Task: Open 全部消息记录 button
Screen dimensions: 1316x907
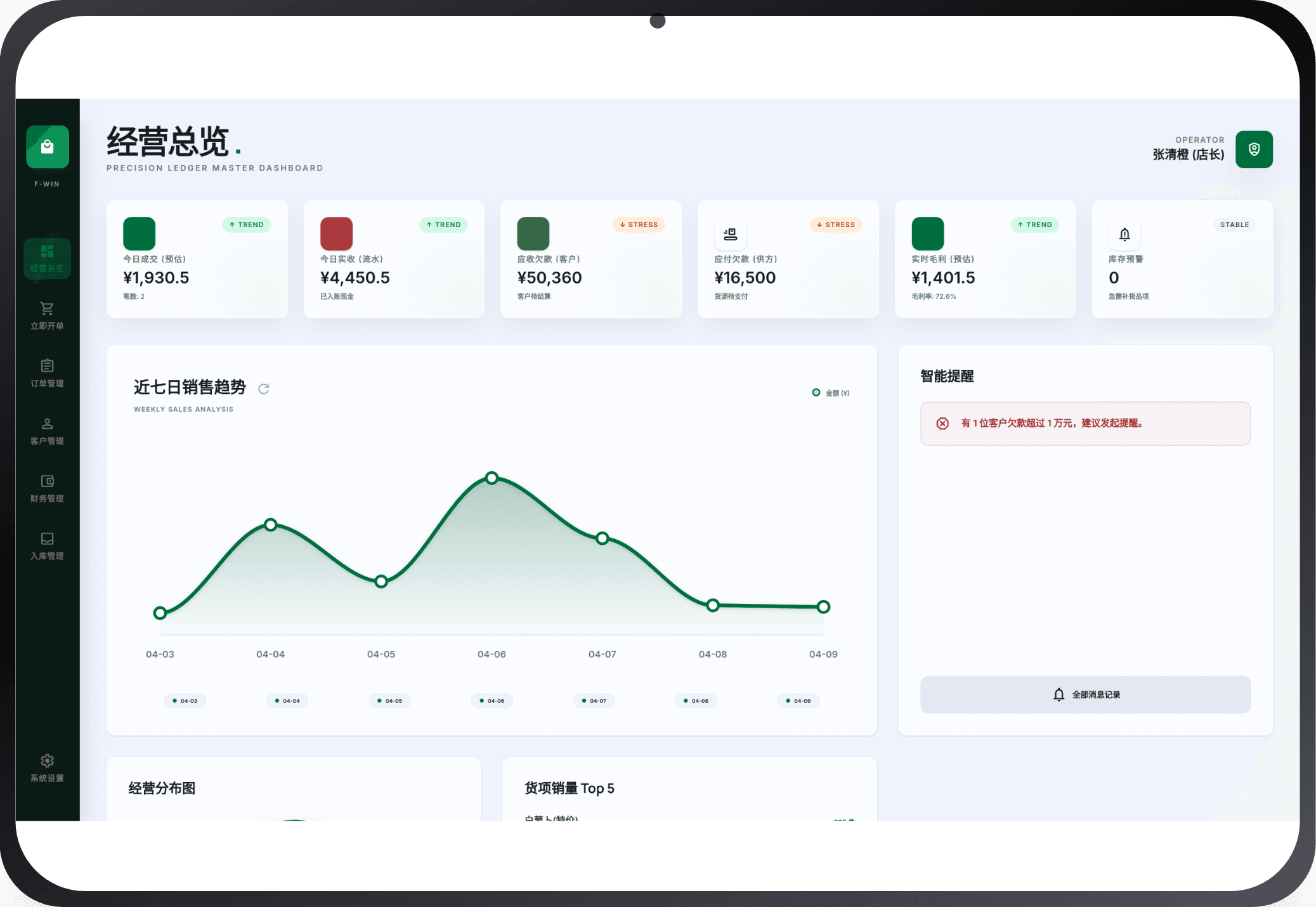Action: [x=1085, y=695]
